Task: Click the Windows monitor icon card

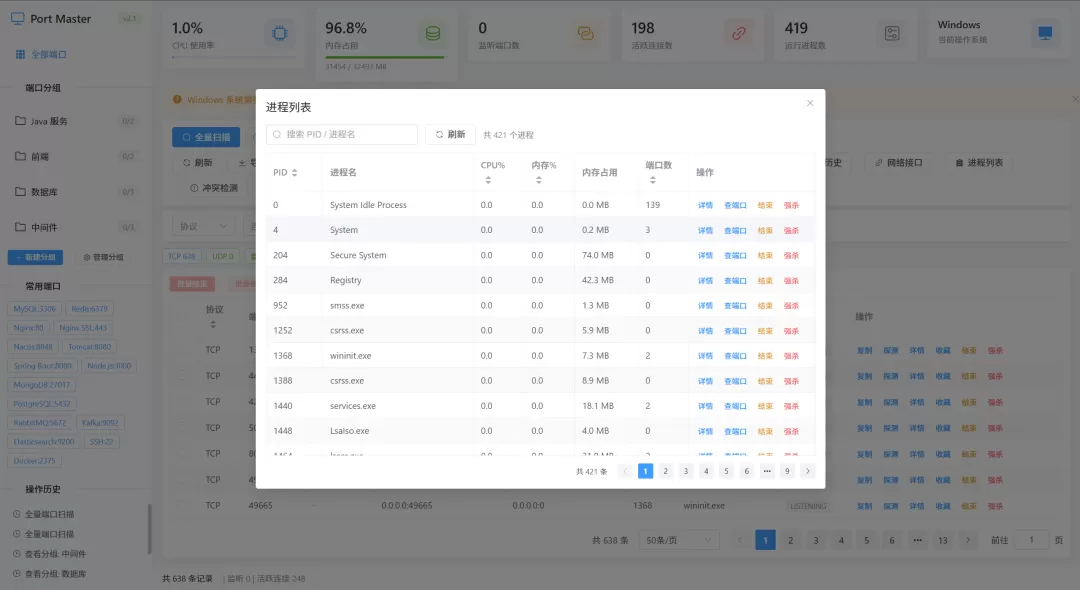Action: tap(1045, 33)
